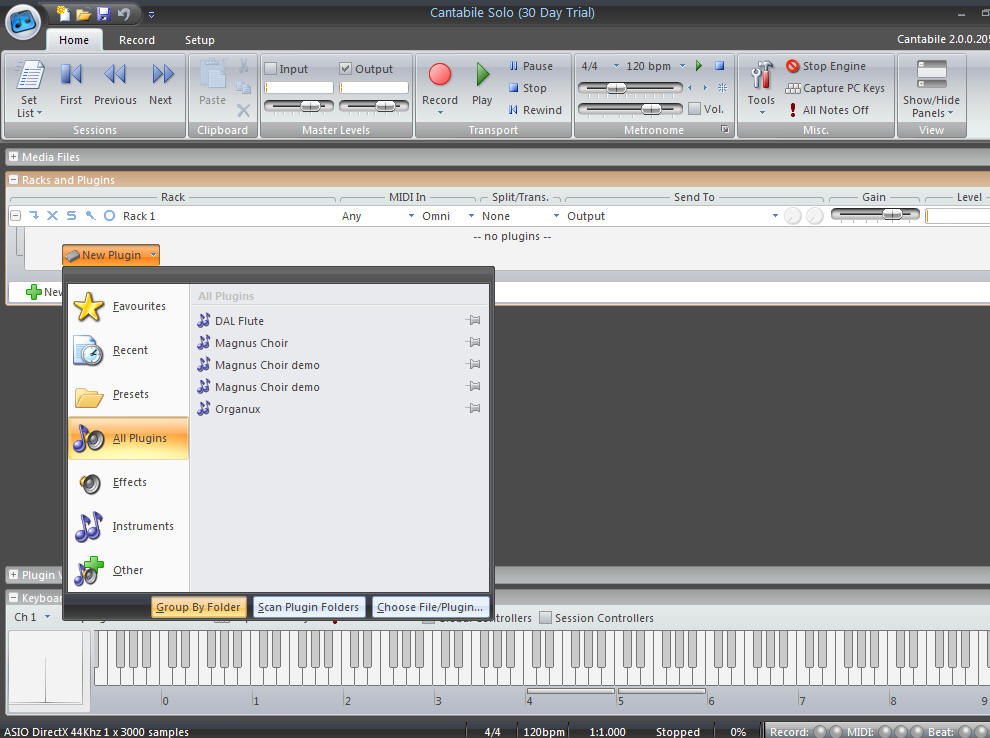Image resolution: width=990 pixels, height=738 pixels.
Task: Pin Organux to favourites
Action: click(x=473, y=408)
